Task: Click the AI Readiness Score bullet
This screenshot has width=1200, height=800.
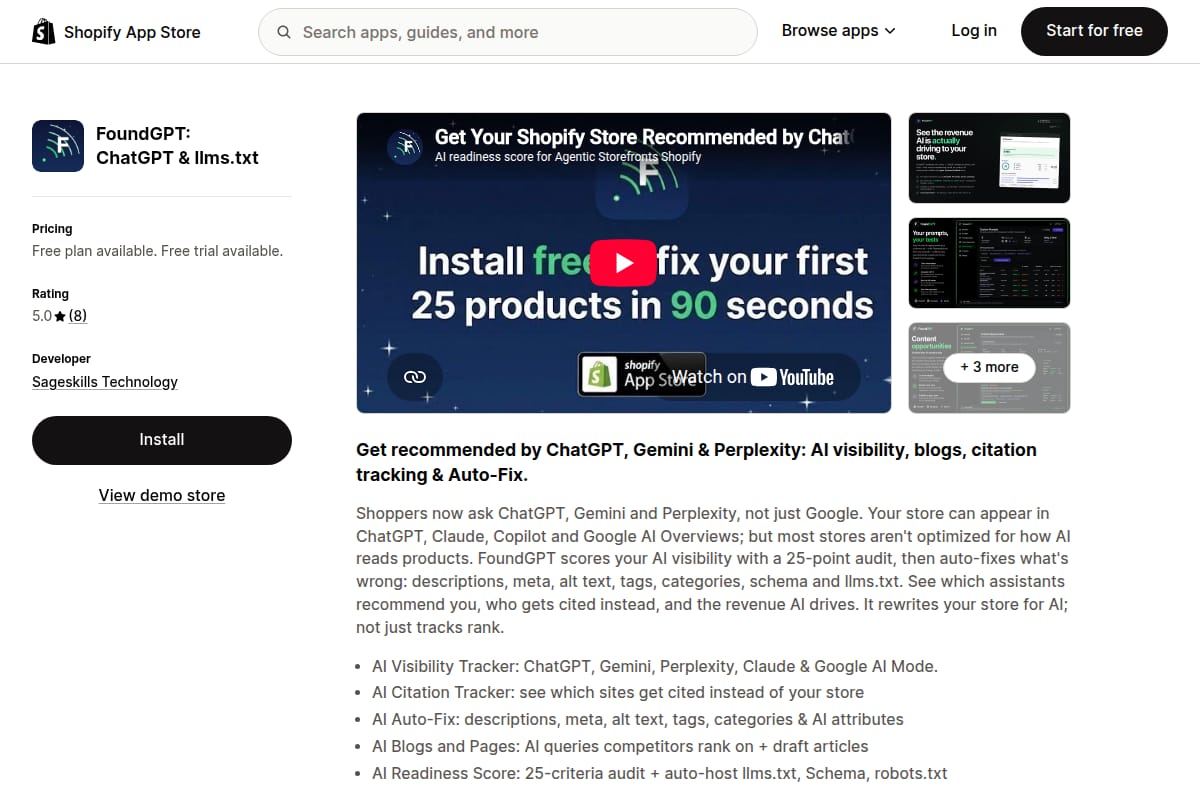Action: [660, 773]
